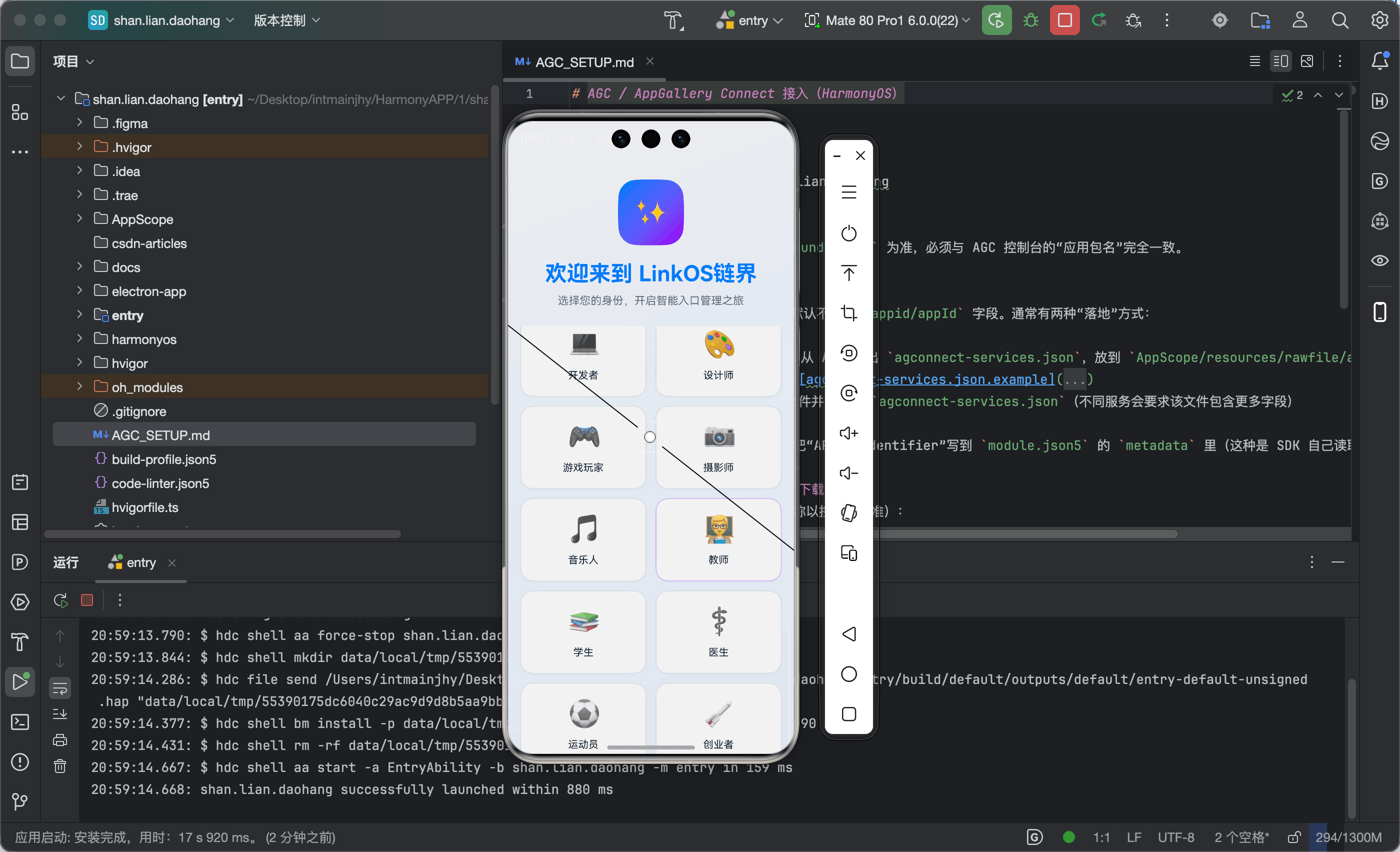Switch to editor-only view mode
This screenshot has height=852, width=1400.
tap(1254, 61)
